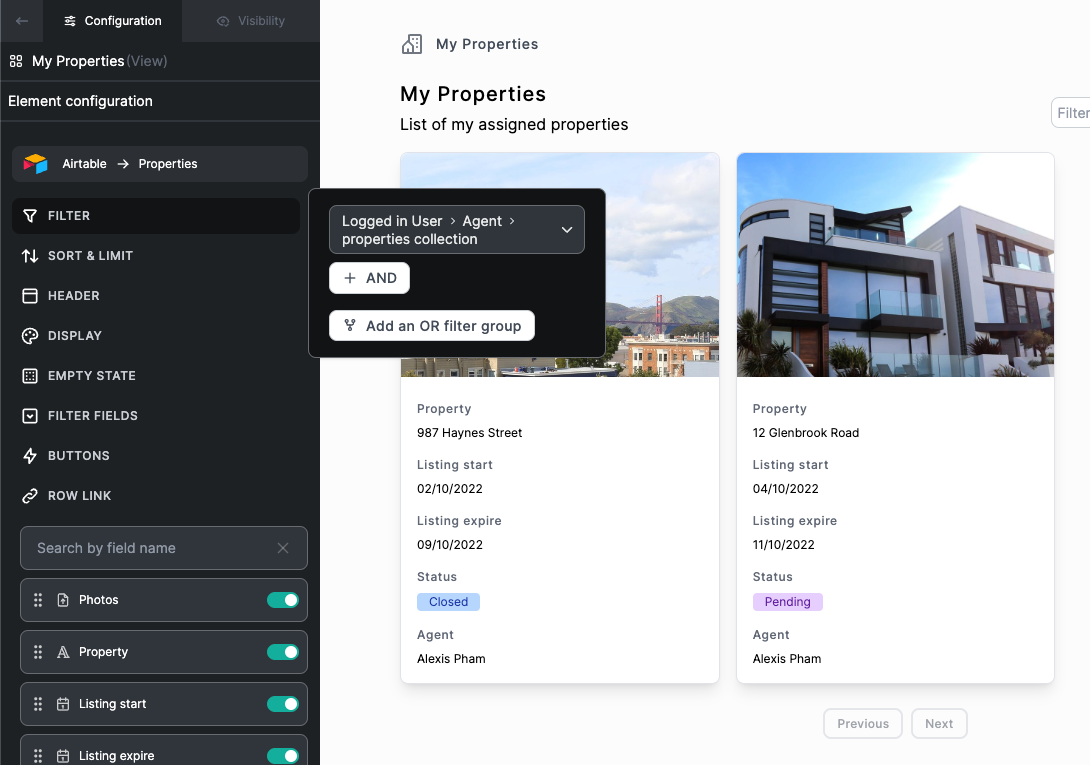
Task: Click the building icon beside My Properties
Action: [x=411, y=44]
